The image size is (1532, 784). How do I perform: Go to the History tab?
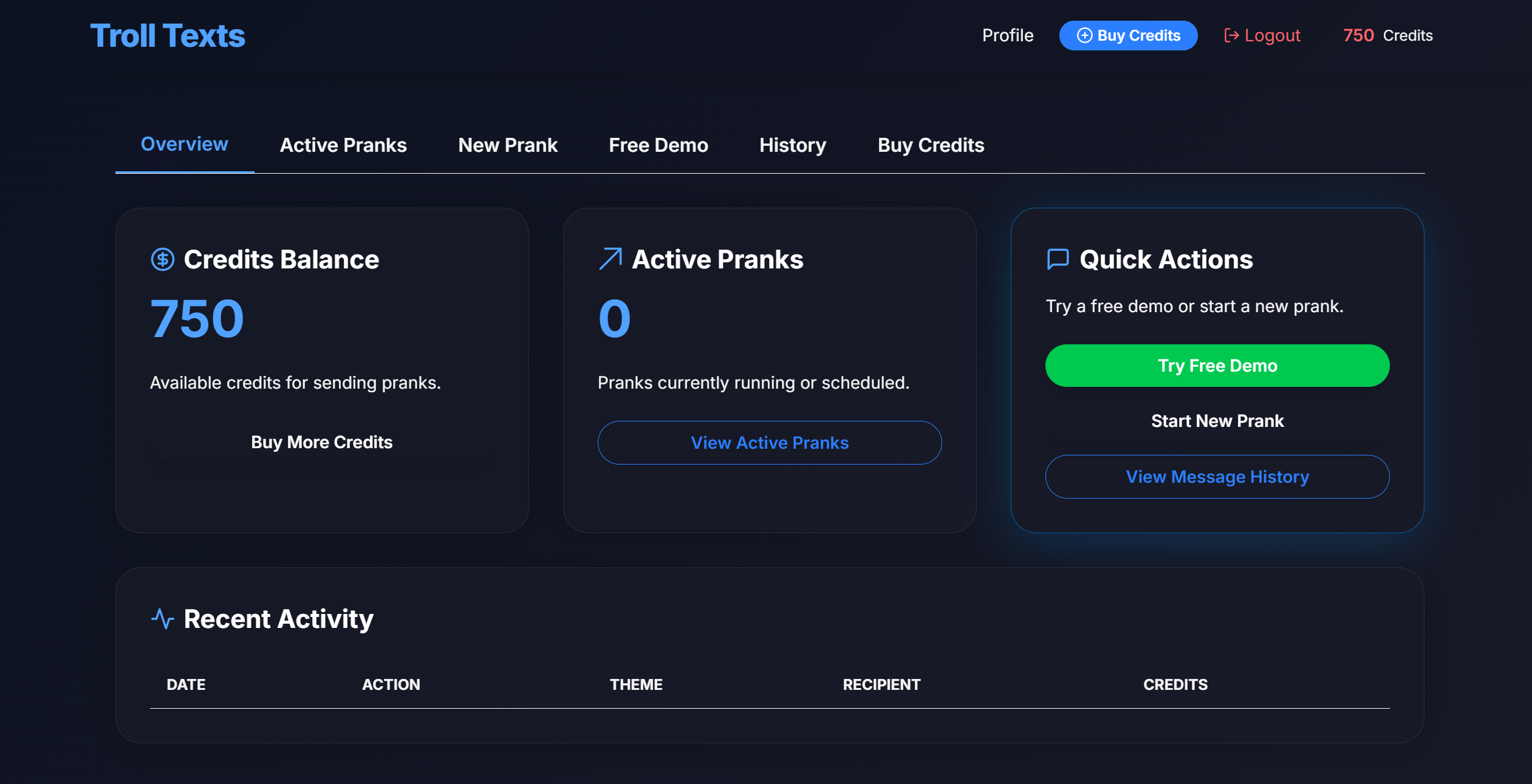point(792,146)
